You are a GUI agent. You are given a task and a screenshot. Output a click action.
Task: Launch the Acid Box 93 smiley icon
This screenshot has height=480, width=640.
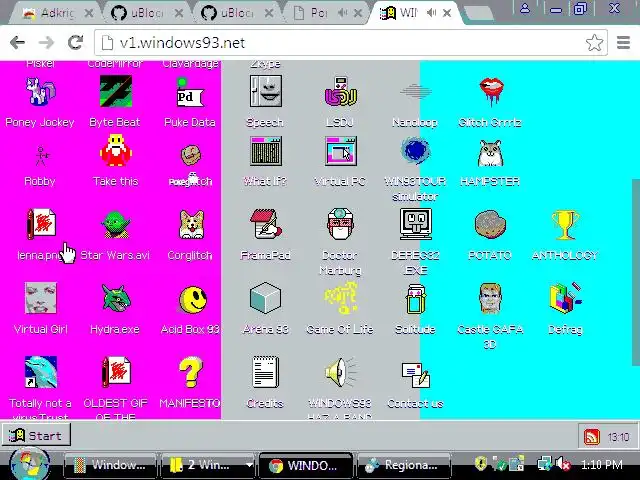pyautogui.click(x=193, y=300)
